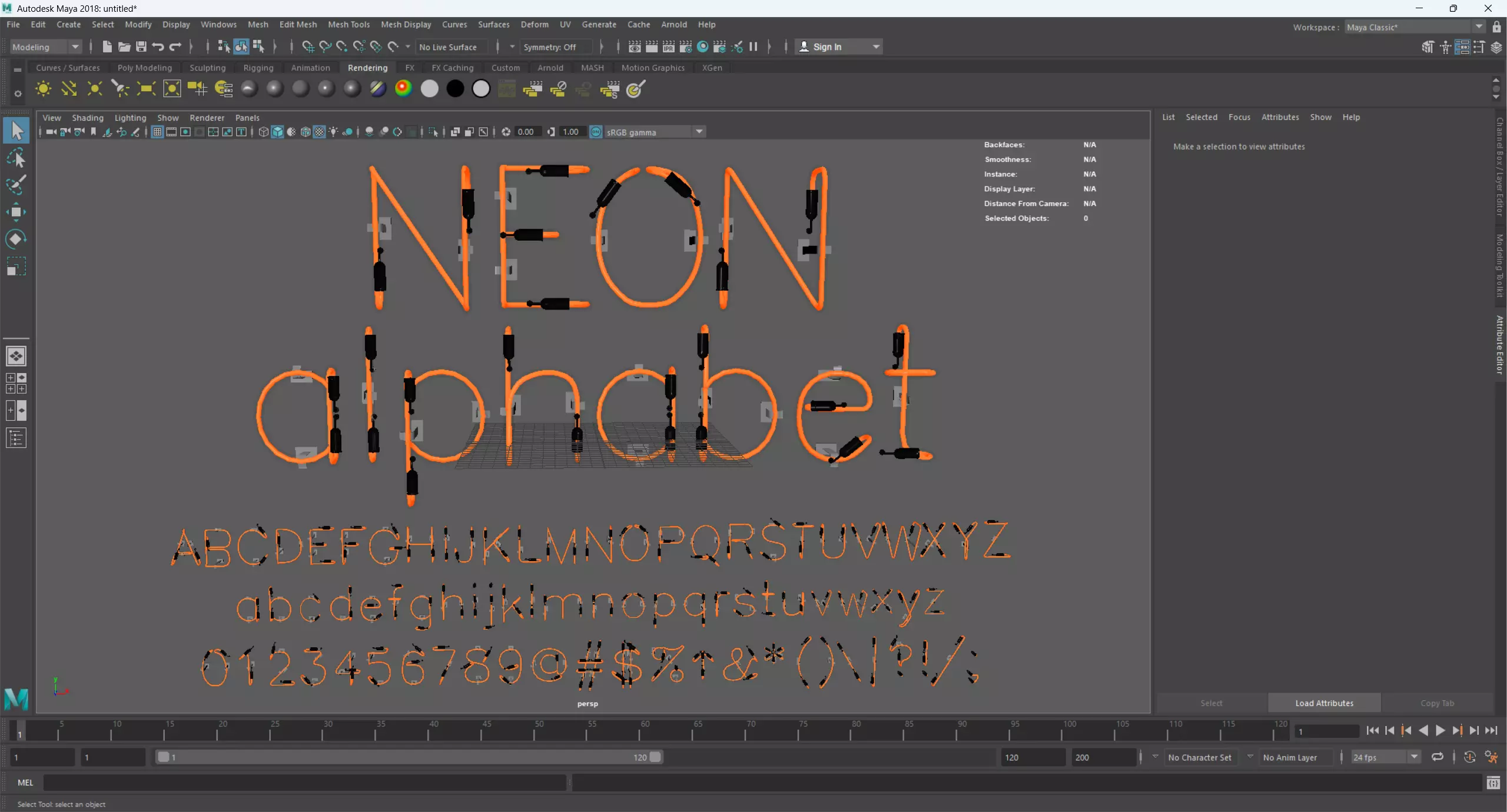Create an ambient light from the shelf
Image resolution: width=1507 pixels, height=812 pixels.
coord(43,89)
